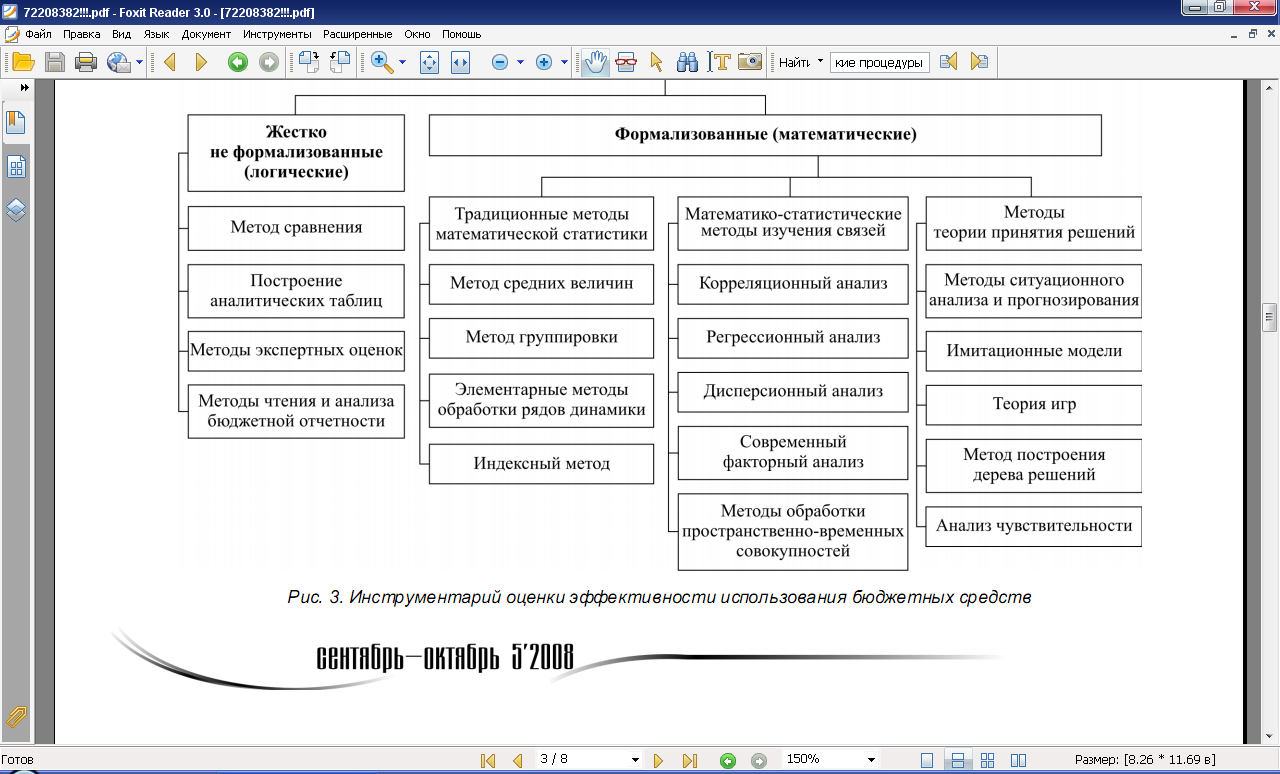Find the next search result
Screen dimensions: 1280x774
pos(979,62)
